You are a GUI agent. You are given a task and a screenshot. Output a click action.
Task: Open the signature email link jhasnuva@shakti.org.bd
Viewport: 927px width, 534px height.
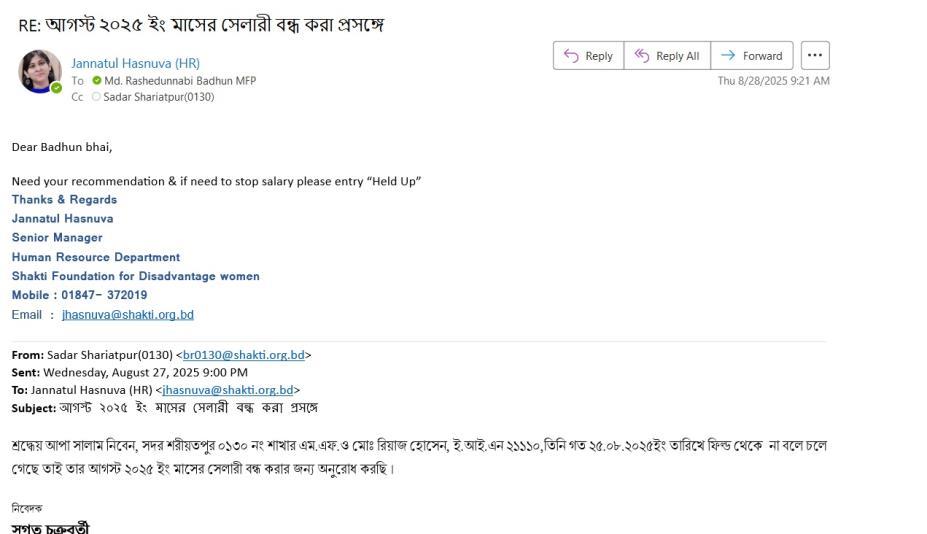[128, 315]
